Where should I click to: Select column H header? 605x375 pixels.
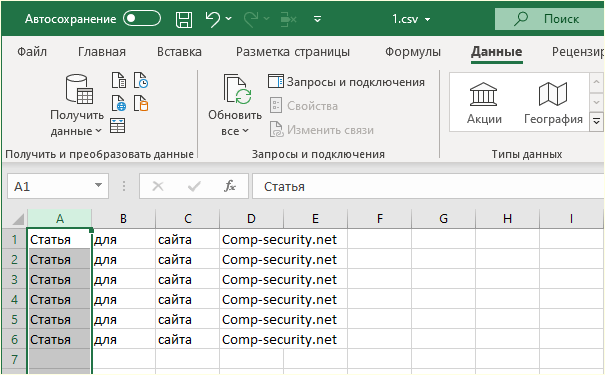point(507,219)
